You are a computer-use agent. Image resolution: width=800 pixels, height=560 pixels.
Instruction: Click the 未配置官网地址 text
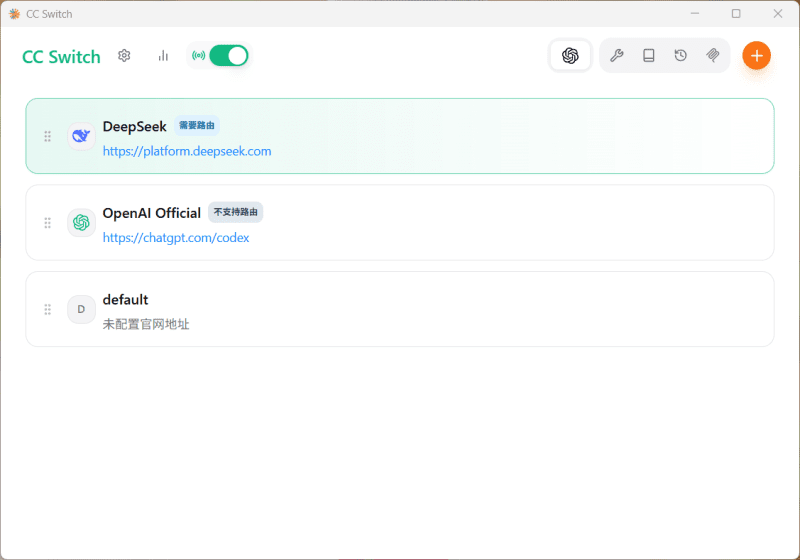tap(146, 324)
